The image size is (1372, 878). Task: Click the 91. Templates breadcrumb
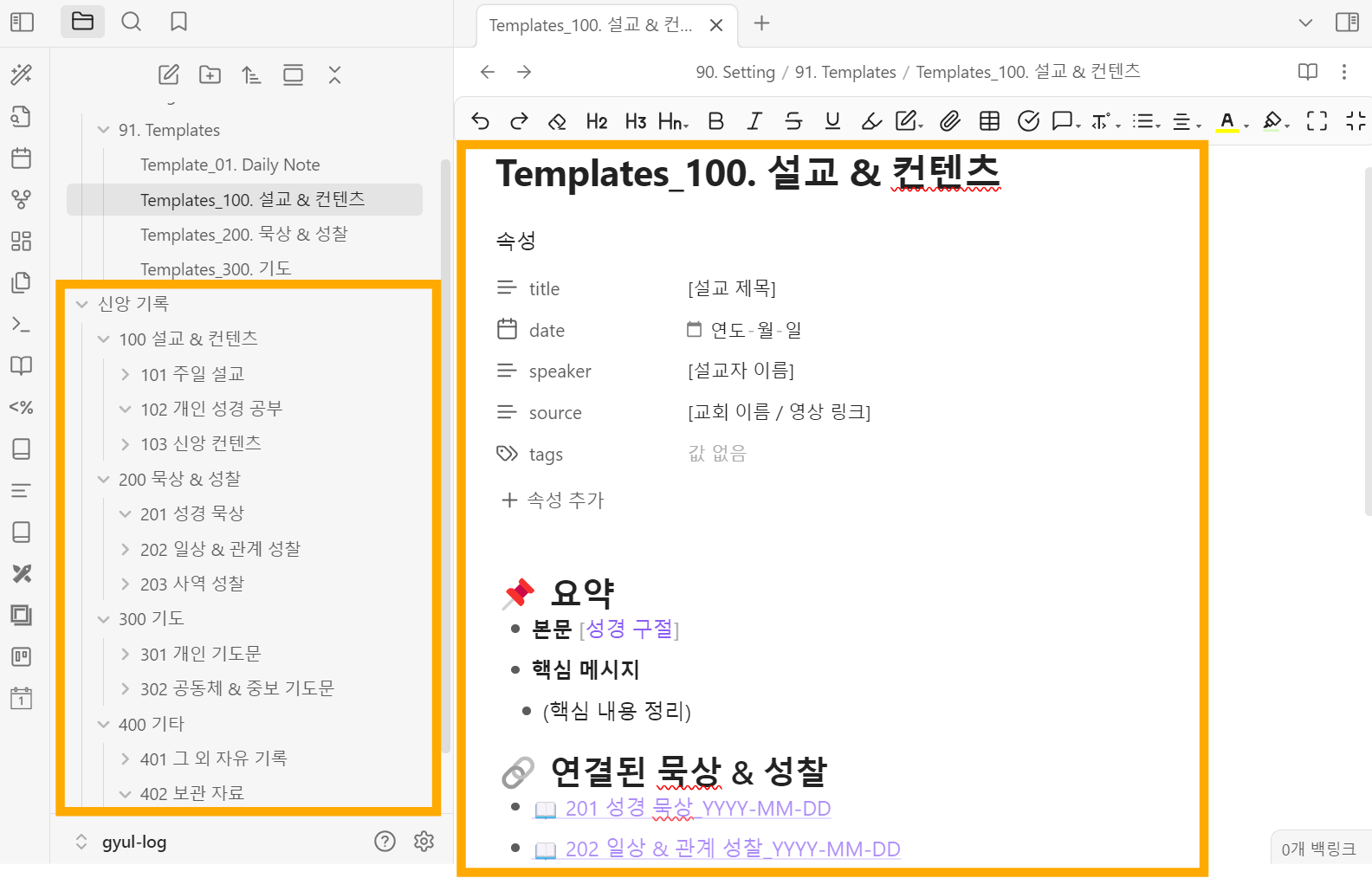[x=845, y=72]
